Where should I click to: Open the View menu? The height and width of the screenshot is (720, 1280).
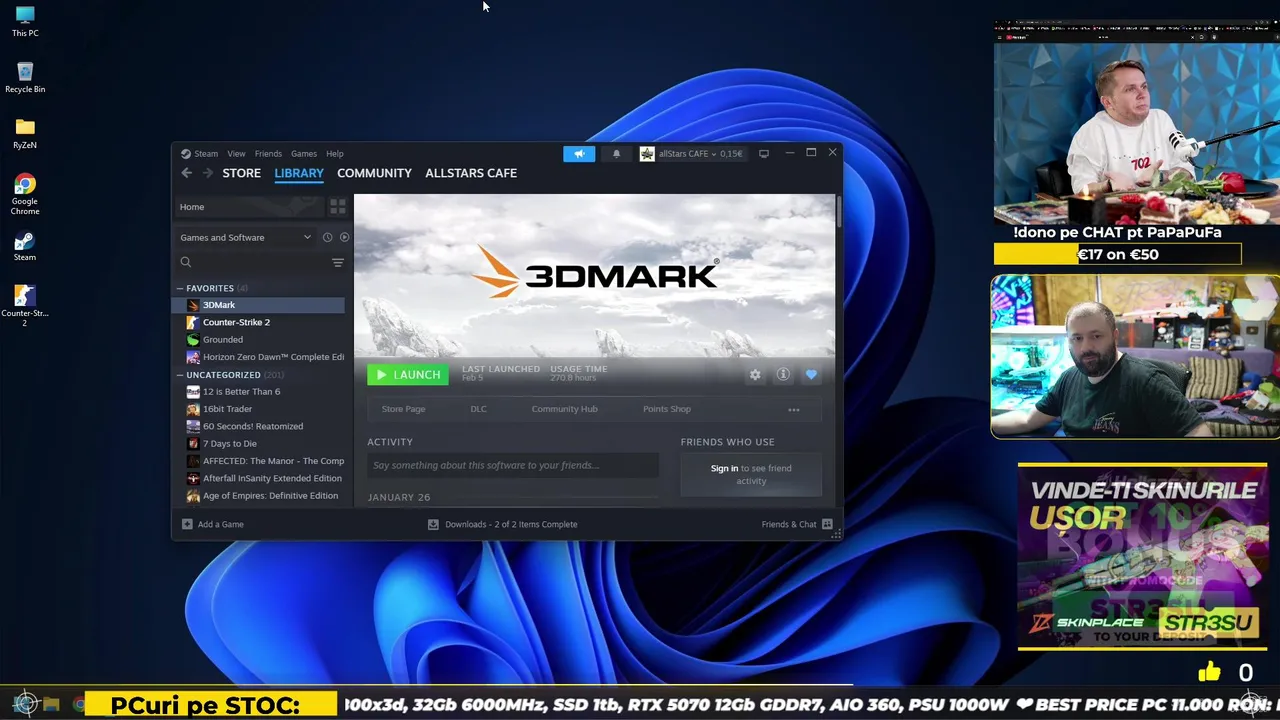pos(236,154)
